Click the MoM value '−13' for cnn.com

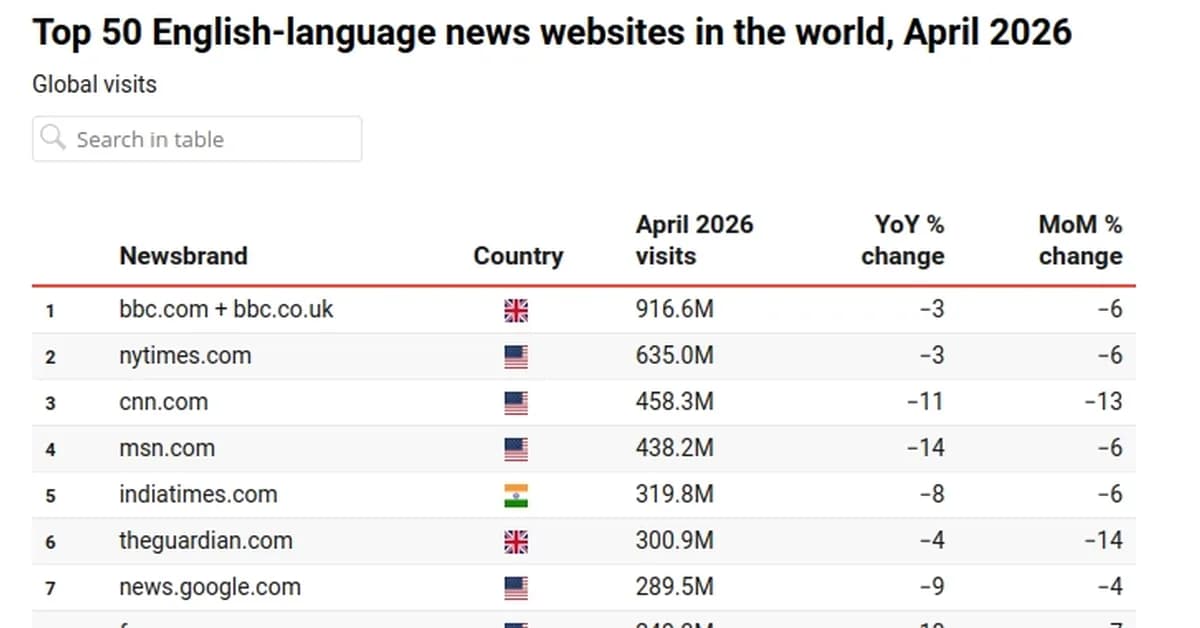tap(1103, 402)
